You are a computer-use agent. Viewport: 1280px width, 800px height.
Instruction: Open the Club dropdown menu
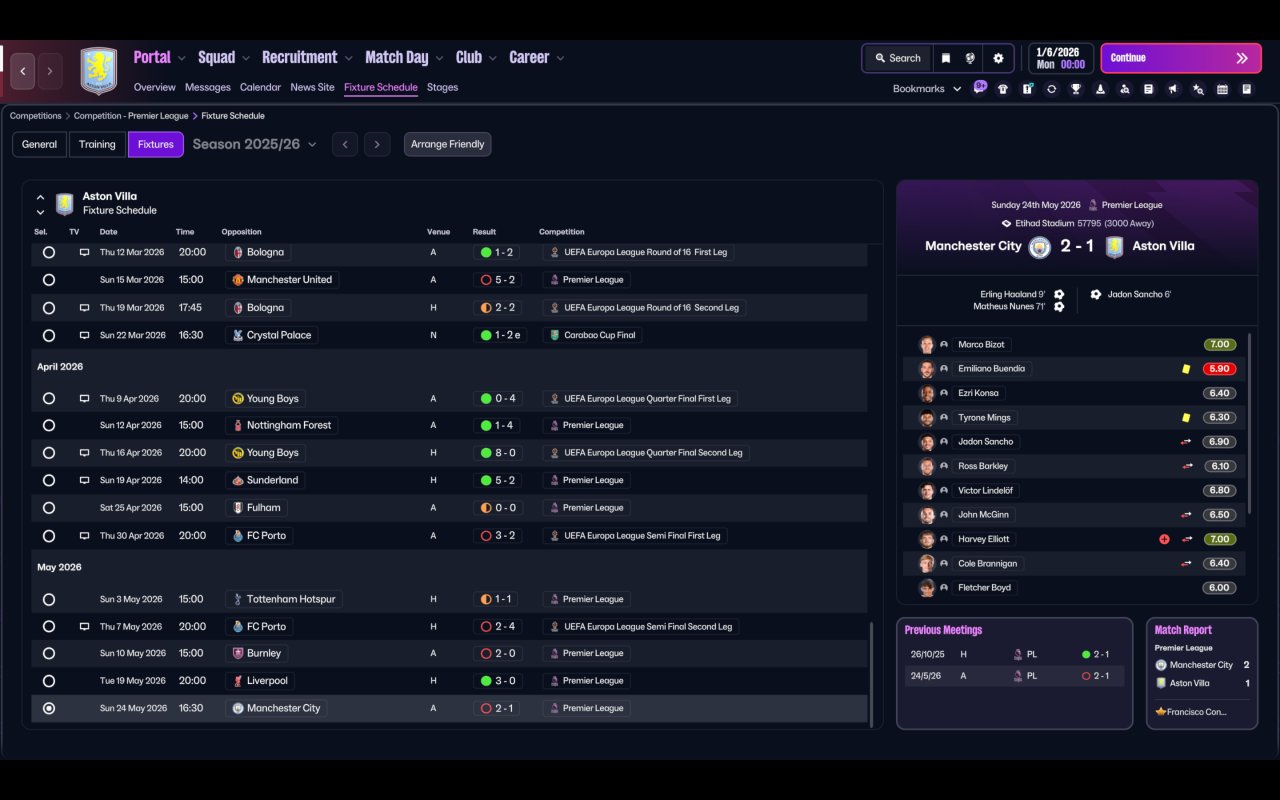(477, 58)
